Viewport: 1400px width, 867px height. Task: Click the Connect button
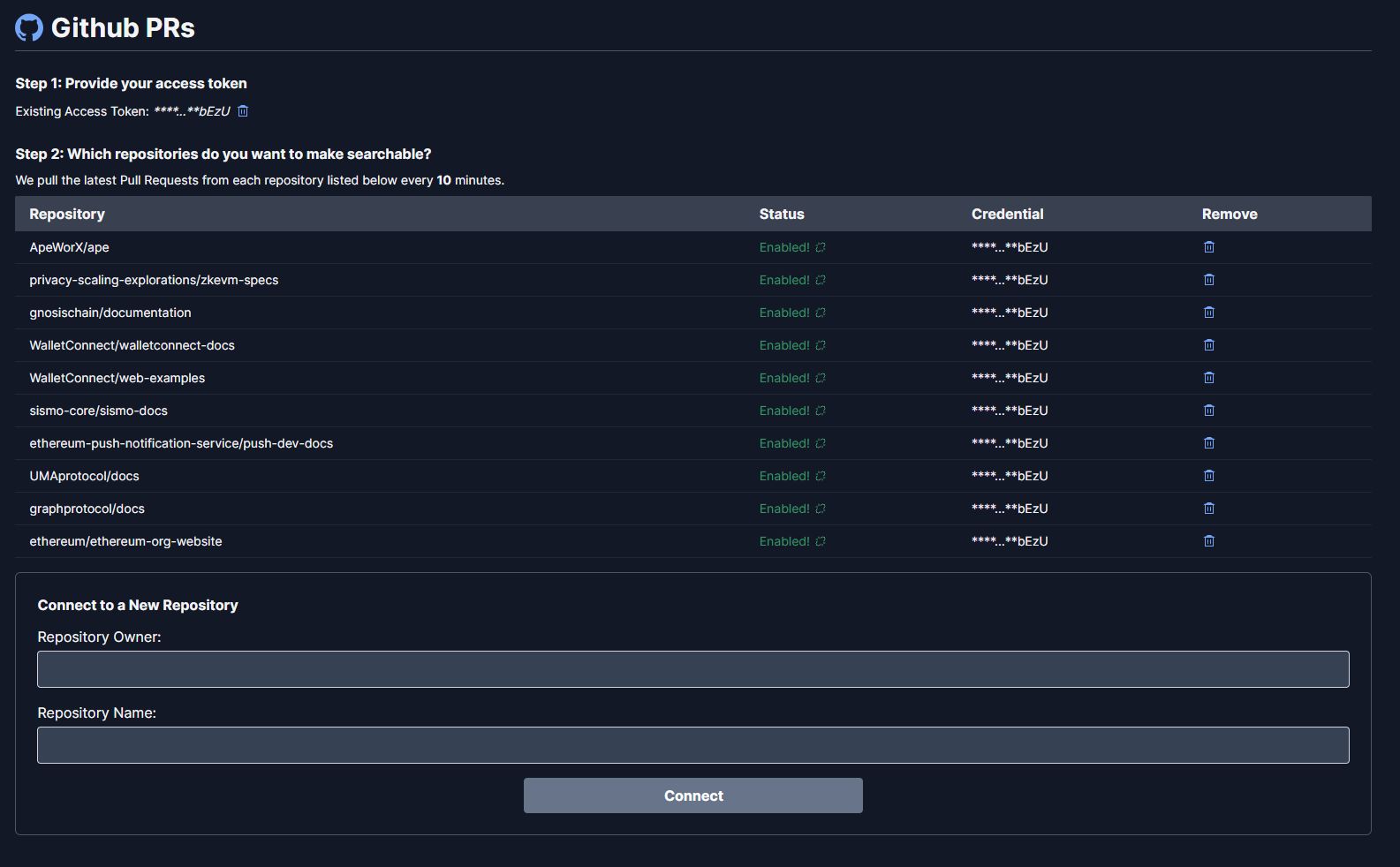click(693, 795)
